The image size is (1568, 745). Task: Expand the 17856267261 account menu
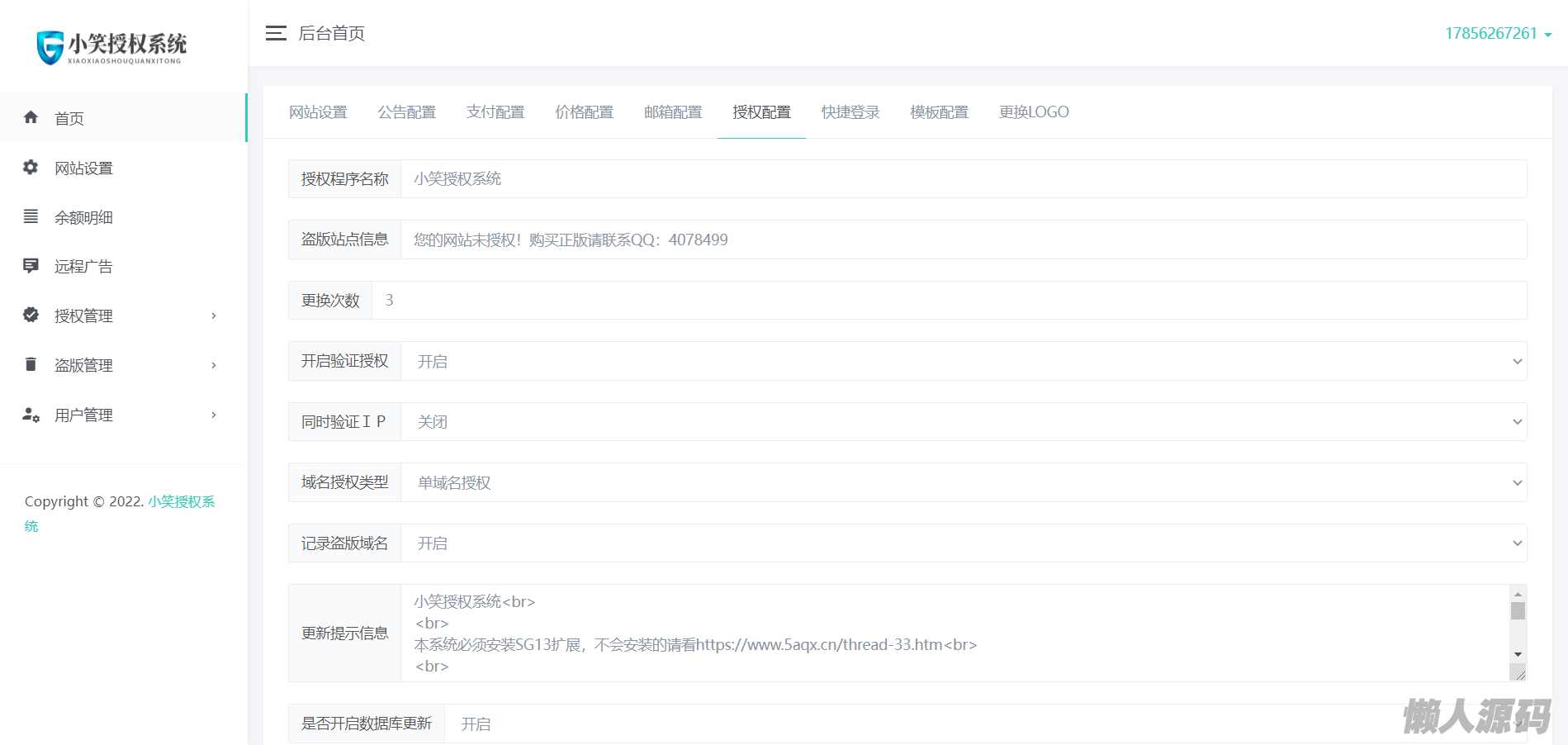coord(1497,34)
